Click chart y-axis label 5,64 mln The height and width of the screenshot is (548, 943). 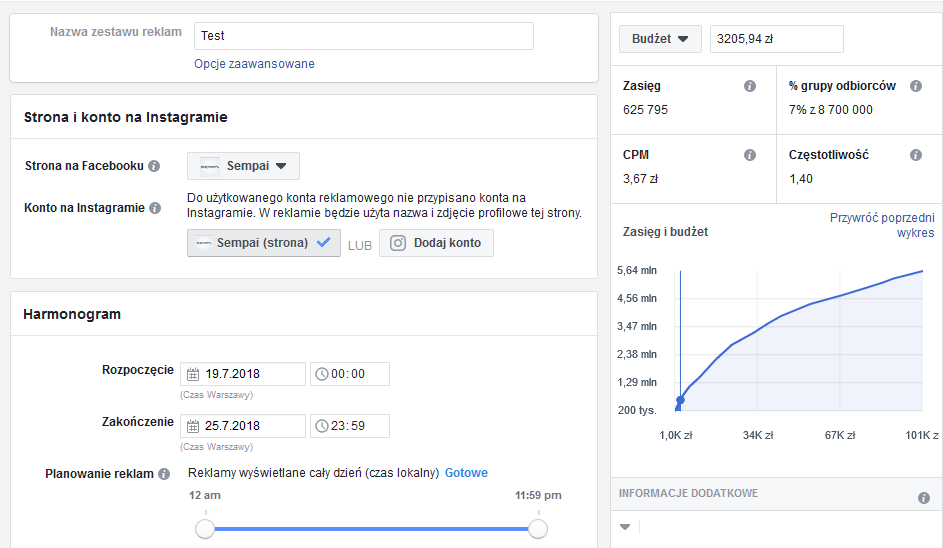pyautogui.click(x=637, y=271)
